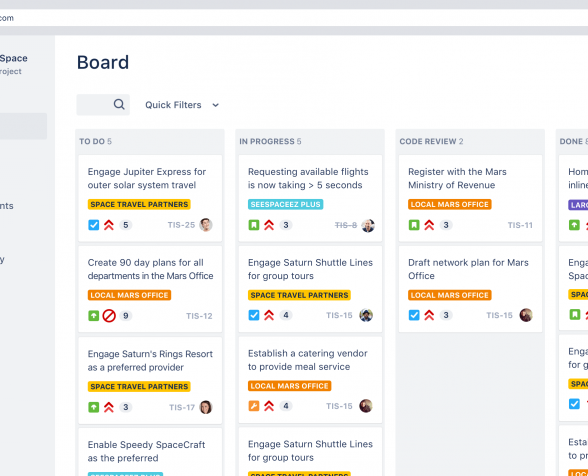
Task: Click the search magnifier icon
Action: click(x=119, y=104)
